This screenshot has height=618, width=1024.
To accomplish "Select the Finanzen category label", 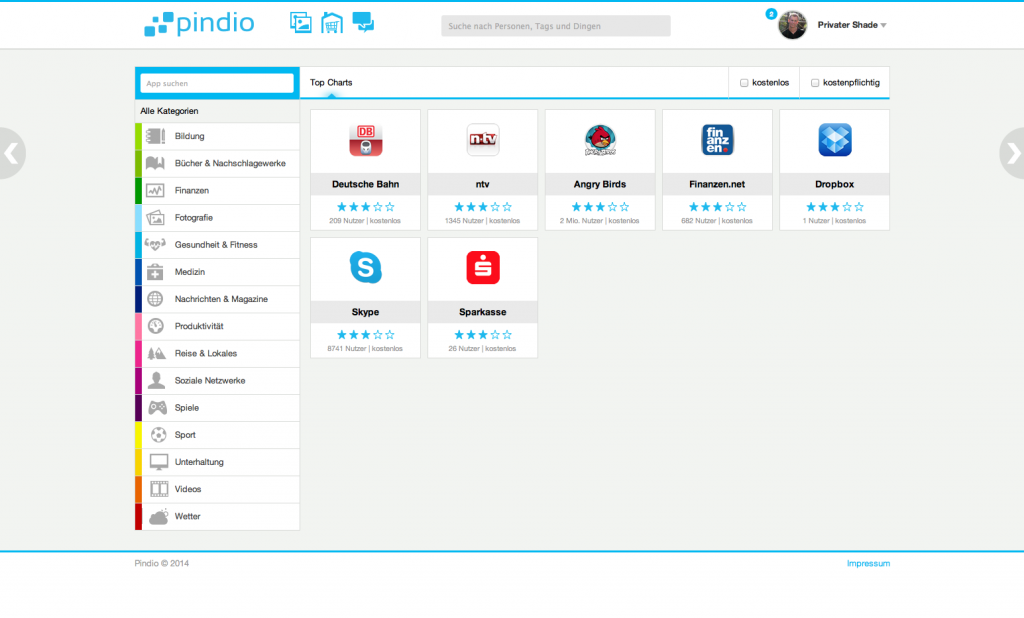I will (191, 191).
